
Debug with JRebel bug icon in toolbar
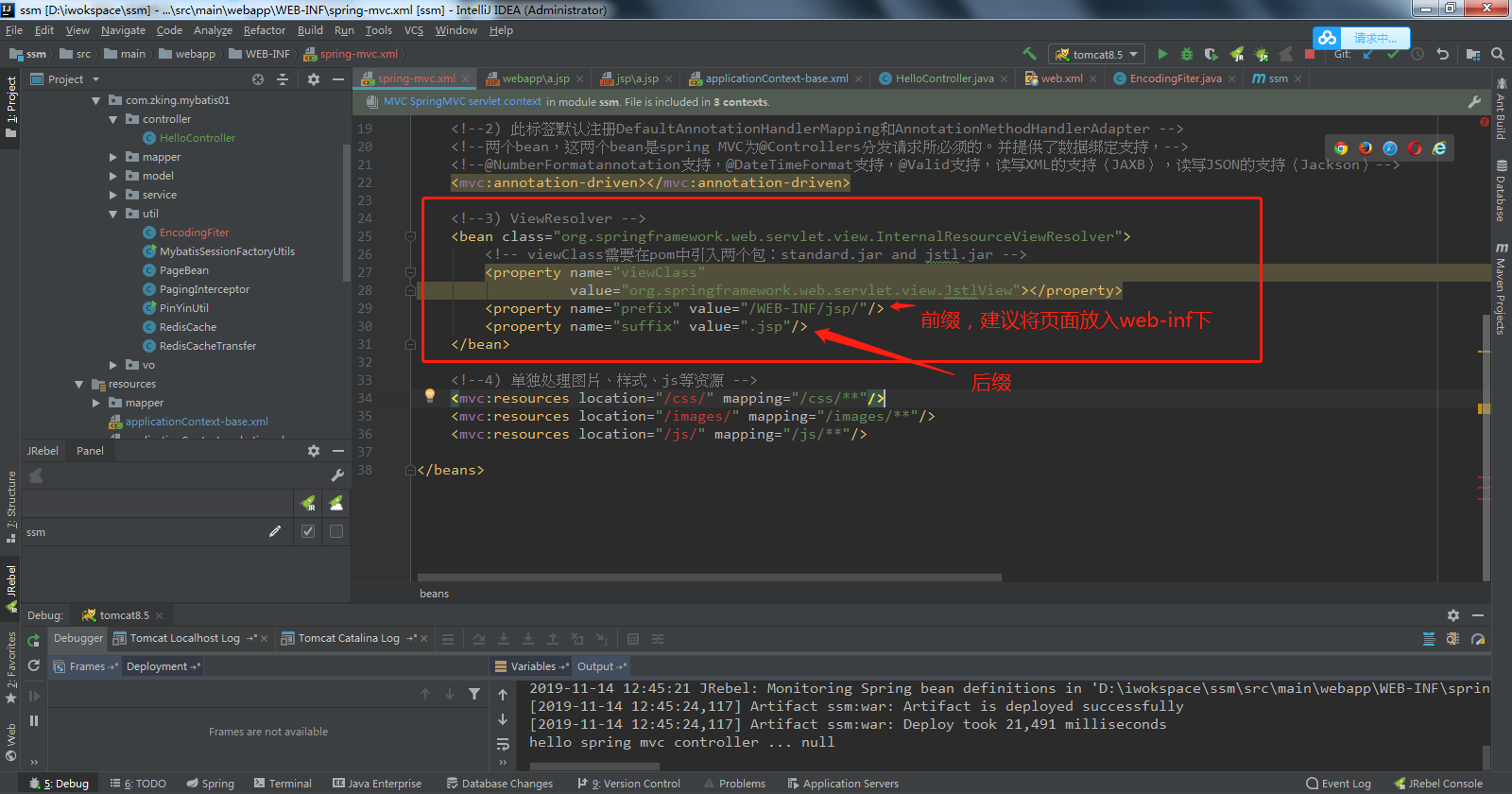point(1261,54)
